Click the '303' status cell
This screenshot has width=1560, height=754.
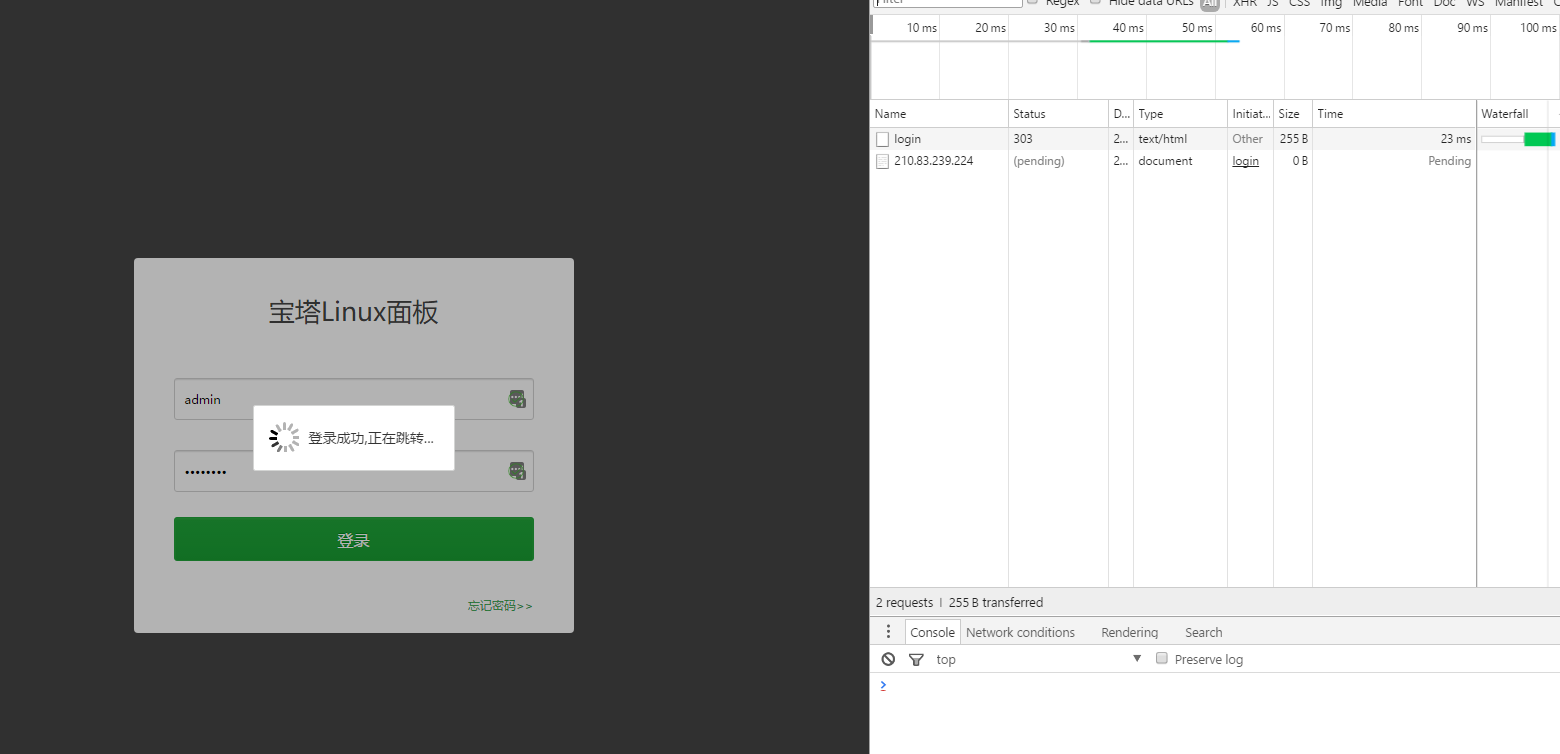pyautogui.click(x=1023, y=139)
